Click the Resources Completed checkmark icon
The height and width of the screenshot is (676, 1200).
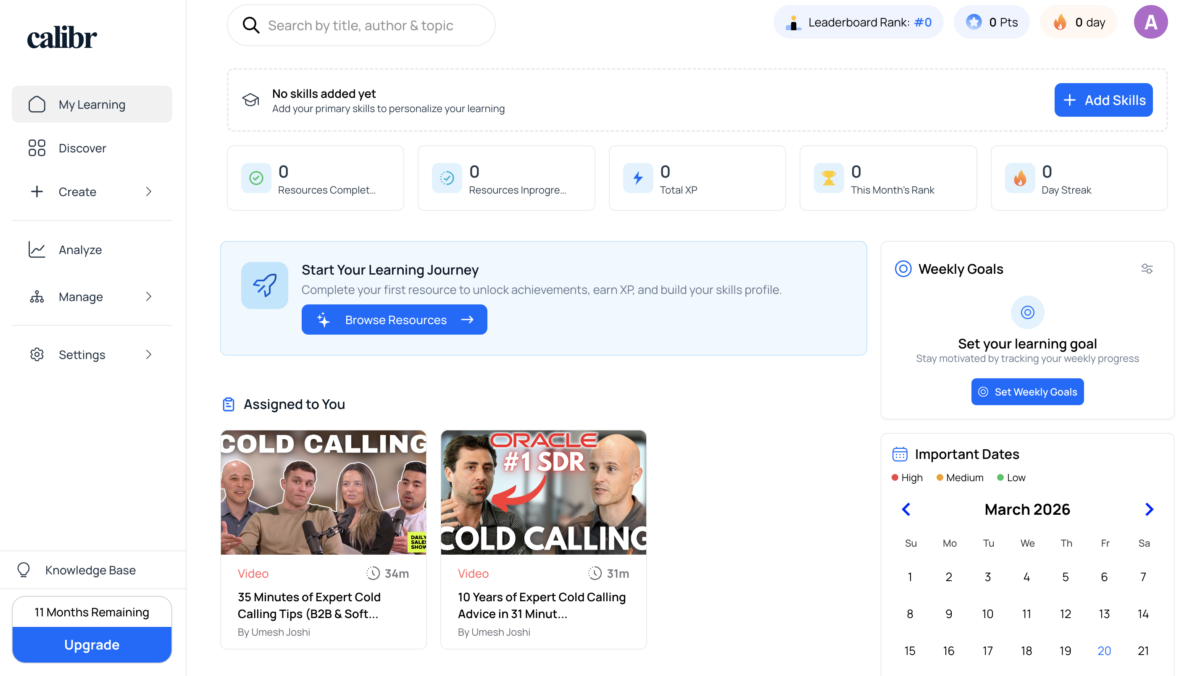[256, 178]
